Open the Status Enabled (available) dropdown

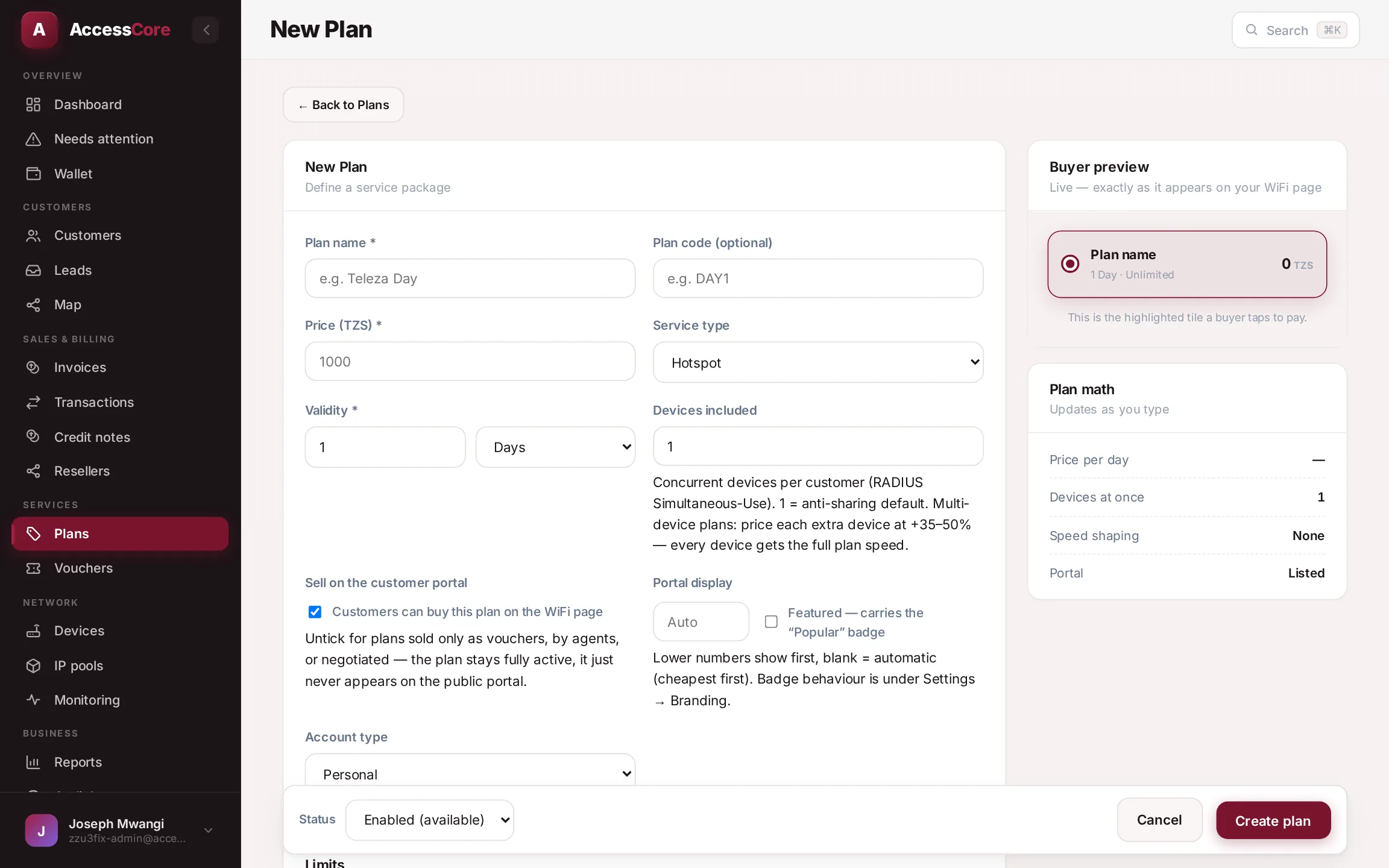[x=430, y=820]
